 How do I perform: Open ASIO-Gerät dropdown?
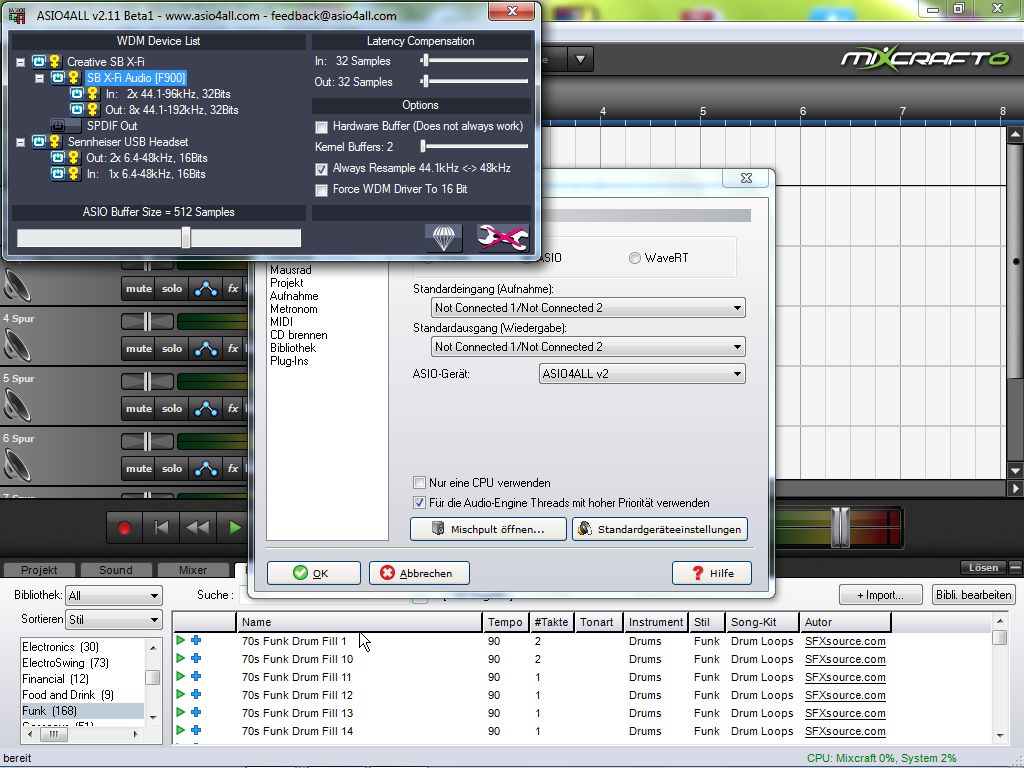coord(642,374)
